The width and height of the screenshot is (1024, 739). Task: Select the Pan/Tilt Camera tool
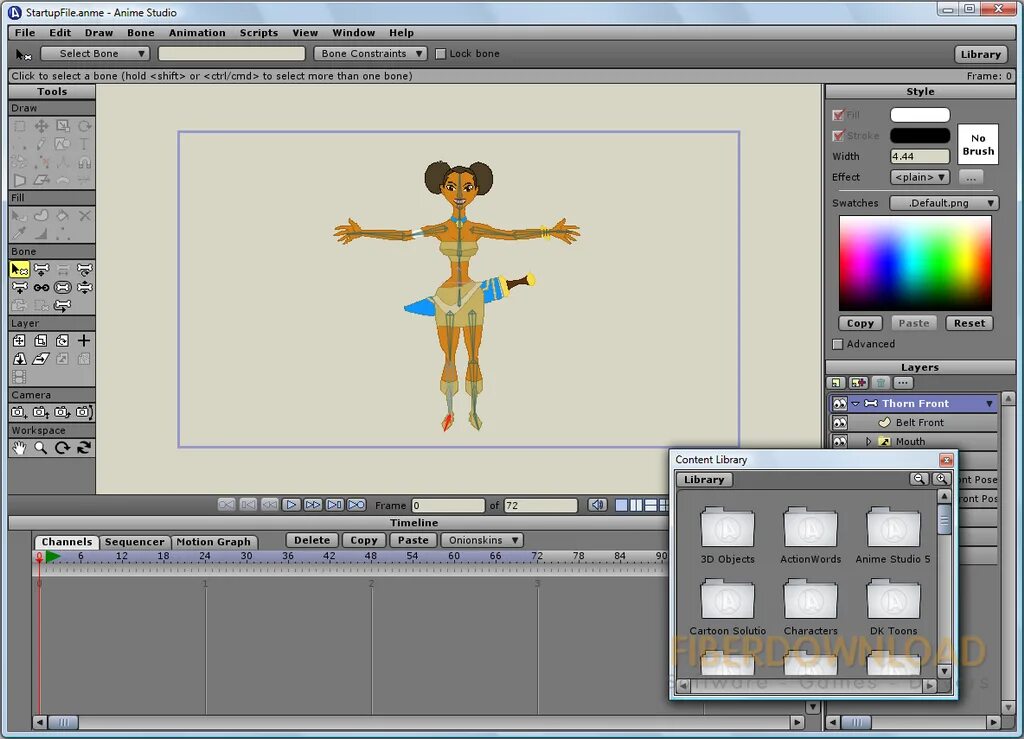tap(84, 412)
